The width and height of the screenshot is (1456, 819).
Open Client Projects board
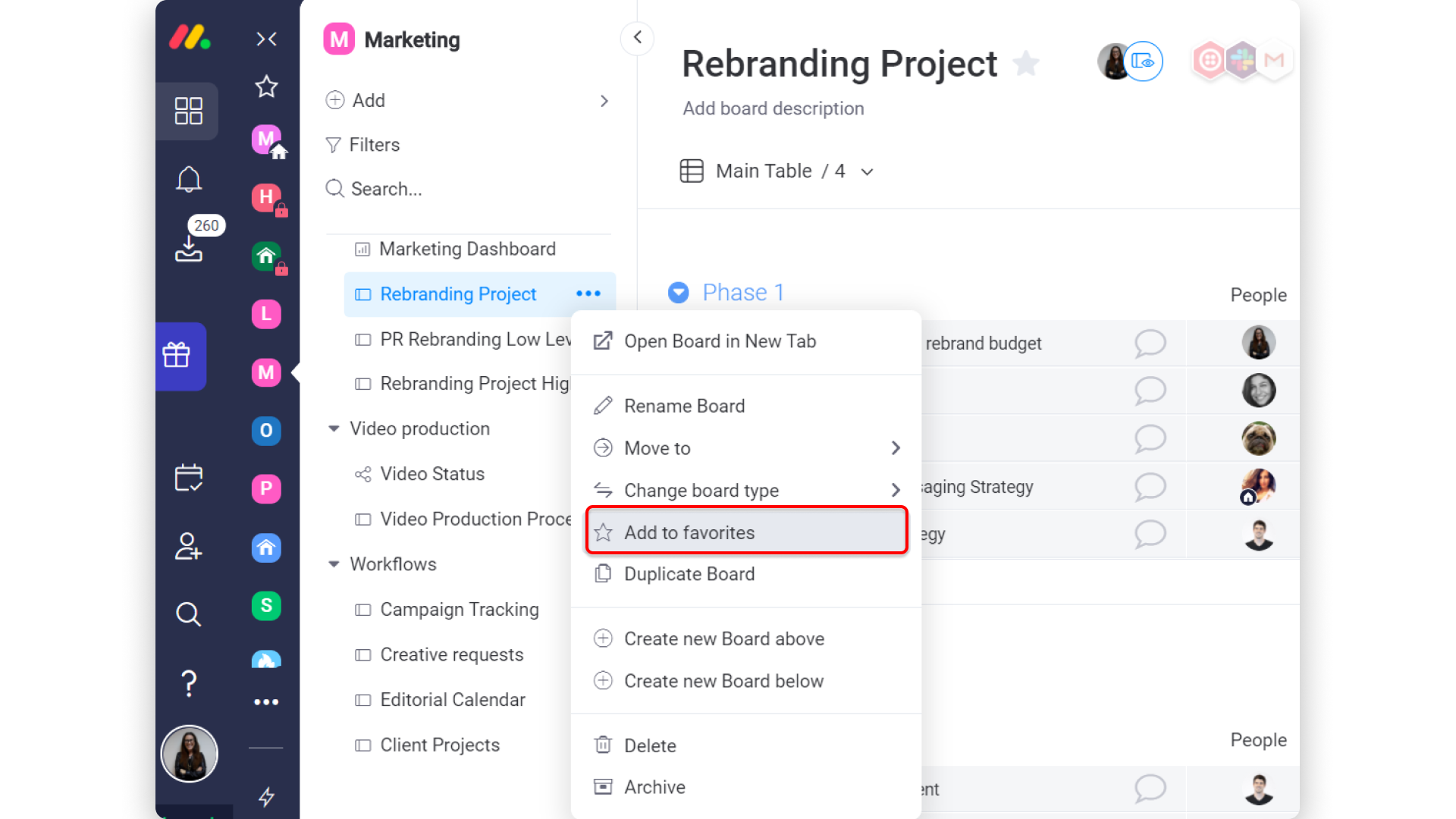440,745
